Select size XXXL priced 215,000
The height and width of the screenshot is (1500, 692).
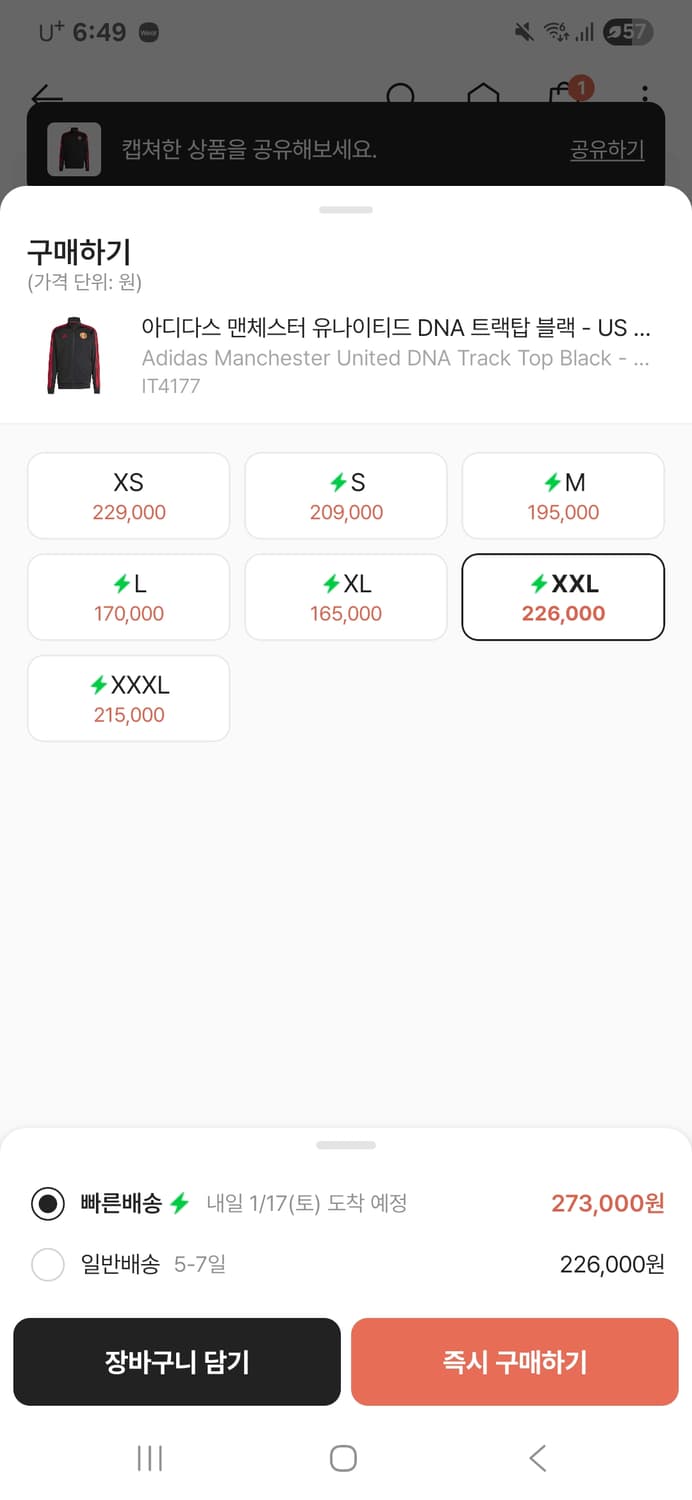tap(128, 697)
